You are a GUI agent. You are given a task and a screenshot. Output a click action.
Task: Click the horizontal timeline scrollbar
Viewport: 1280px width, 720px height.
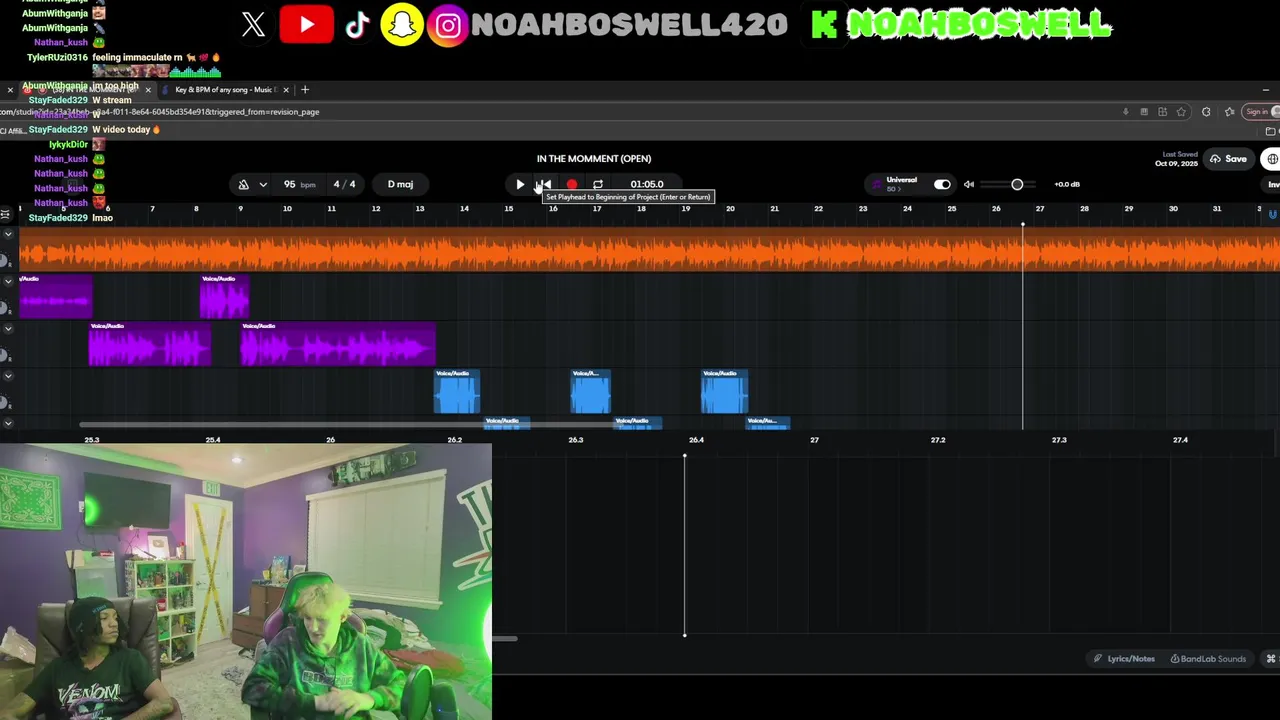(350, 425)
